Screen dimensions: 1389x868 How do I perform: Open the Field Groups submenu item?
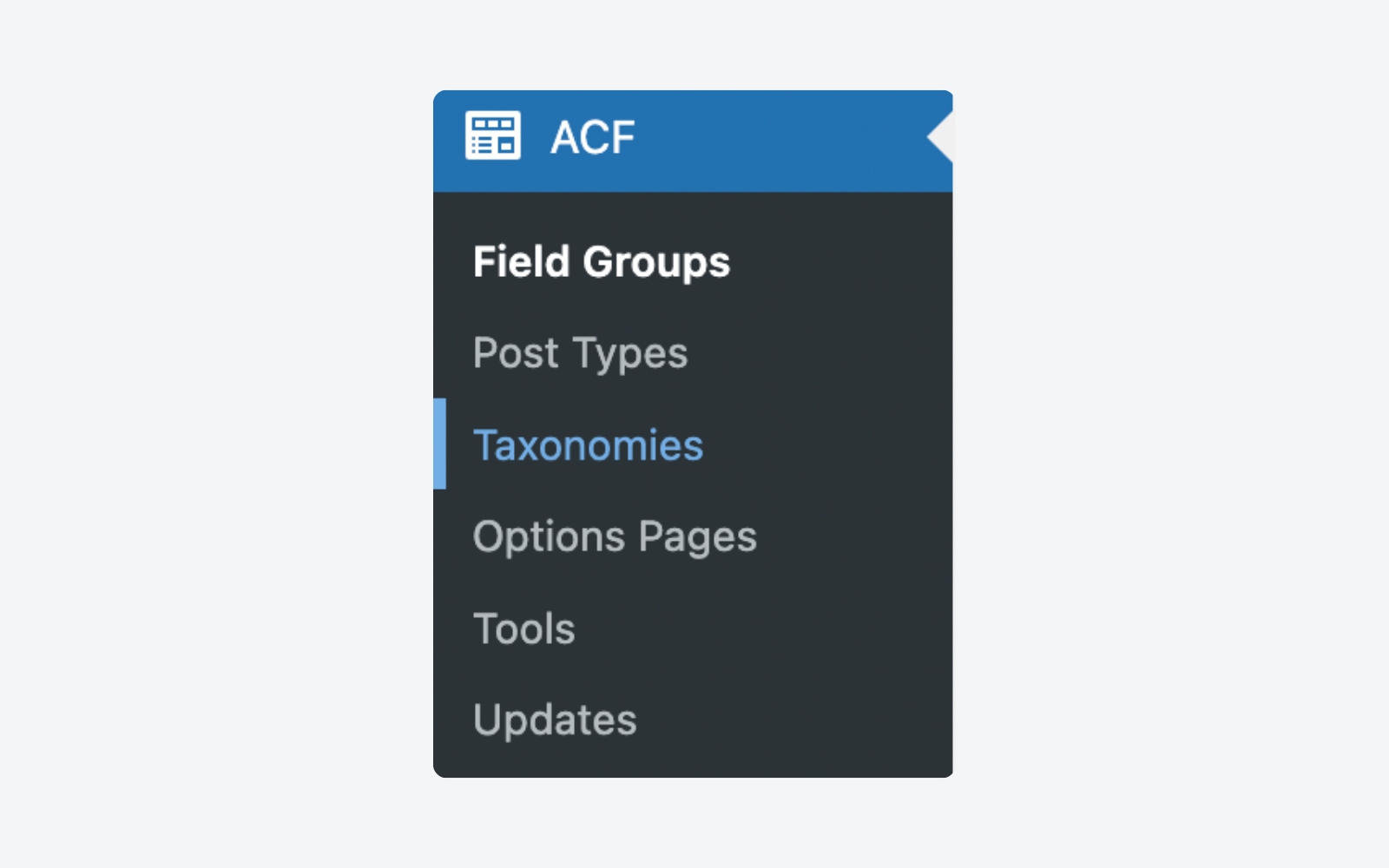601,262
